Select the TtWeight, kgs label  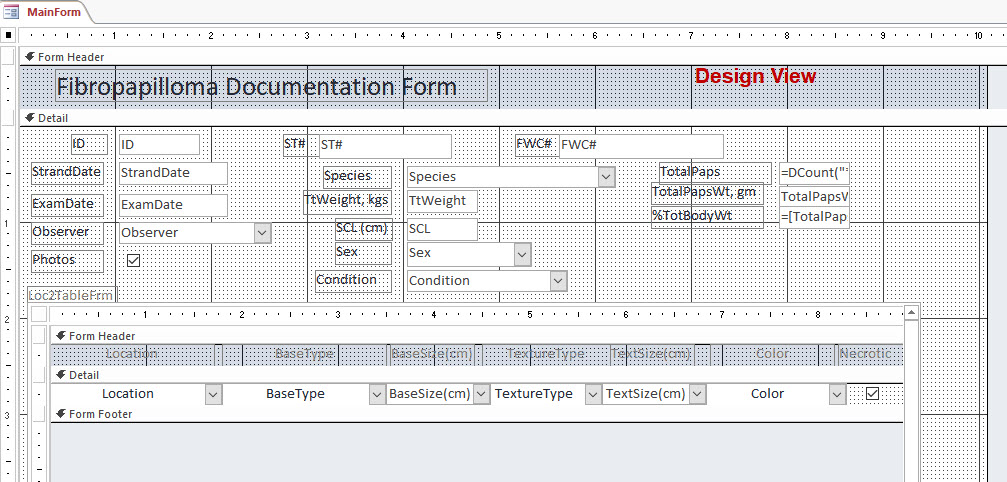point(347,202)
